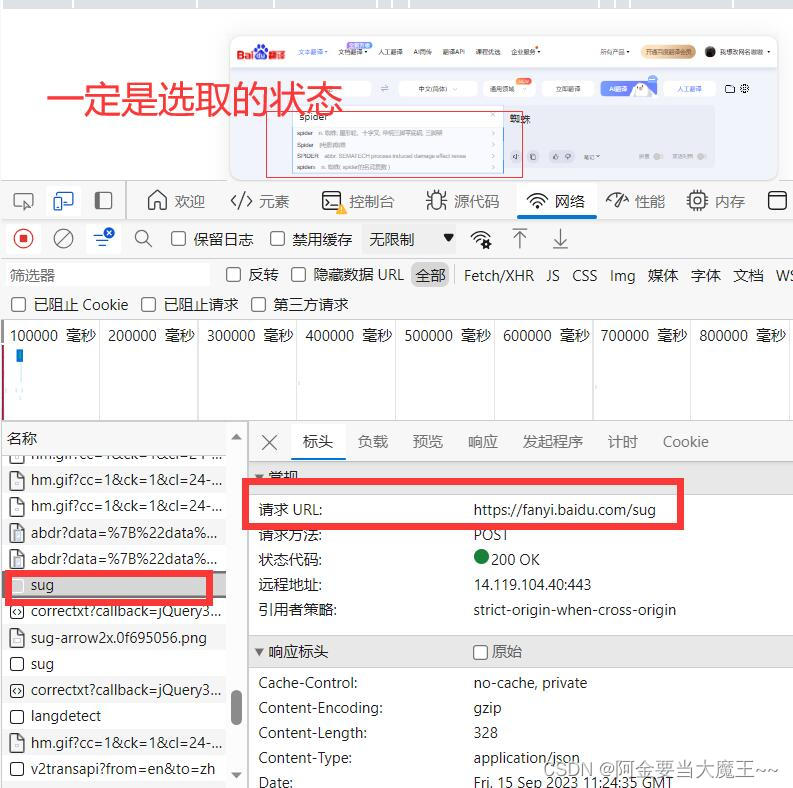
Task: Select the Headers (标头) detail tab
Action: 318,442
